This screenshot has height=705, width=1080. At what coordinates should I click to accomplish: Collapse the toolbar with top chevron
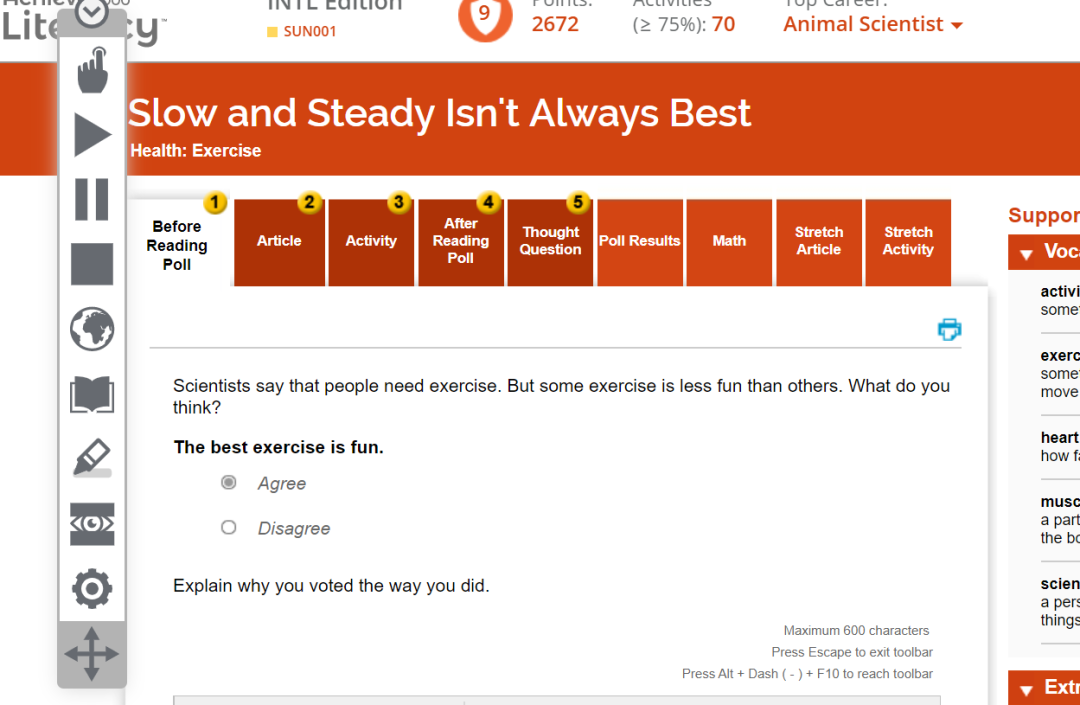pos(92,12)
